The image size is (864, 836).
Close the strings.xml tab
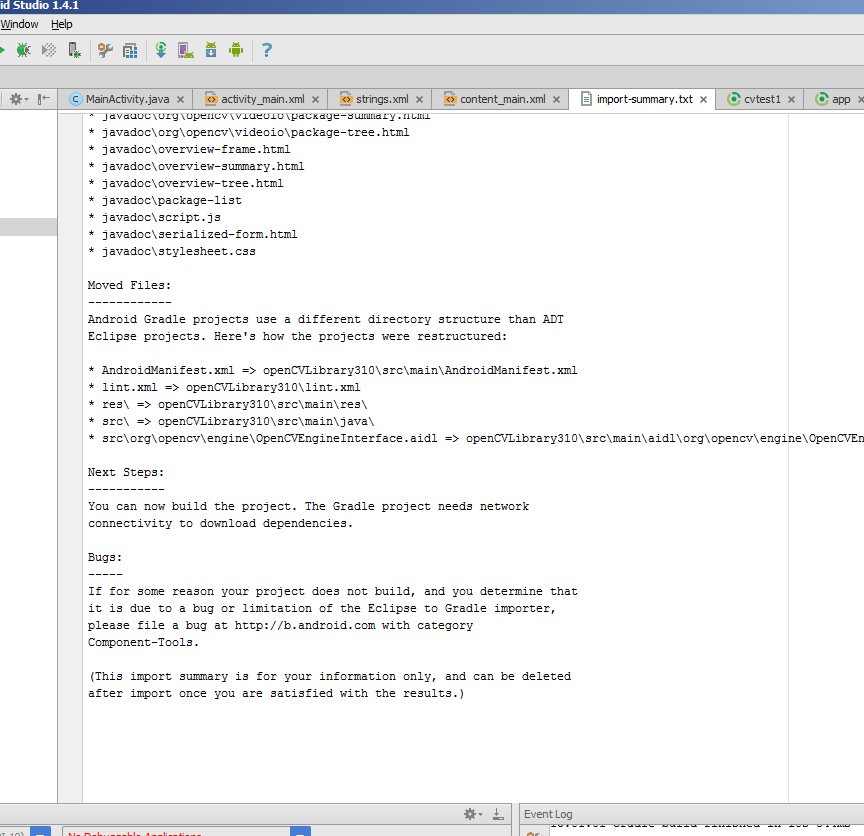[x=419, y=100]
